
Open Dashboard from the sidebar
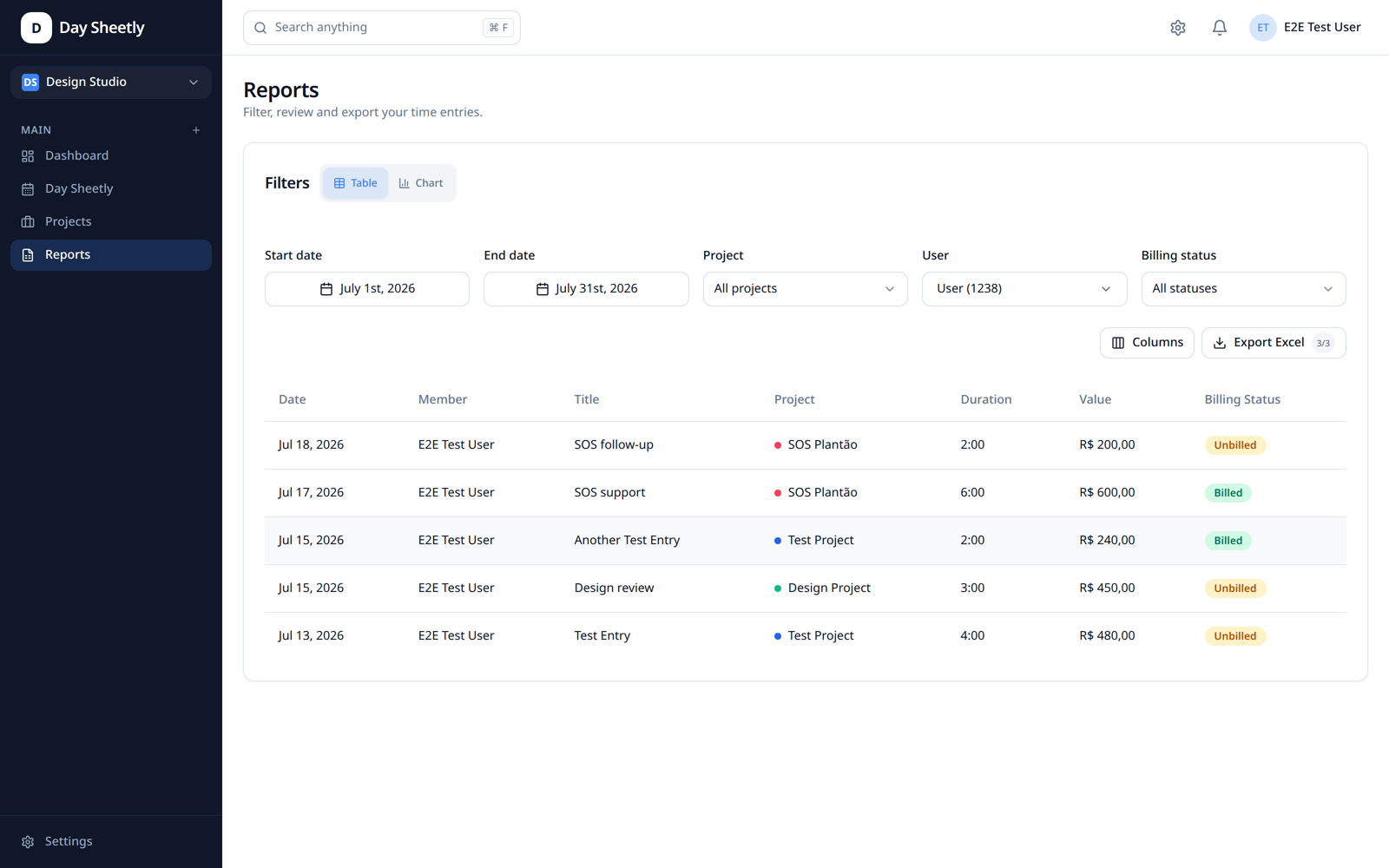(x=111, y=156)
